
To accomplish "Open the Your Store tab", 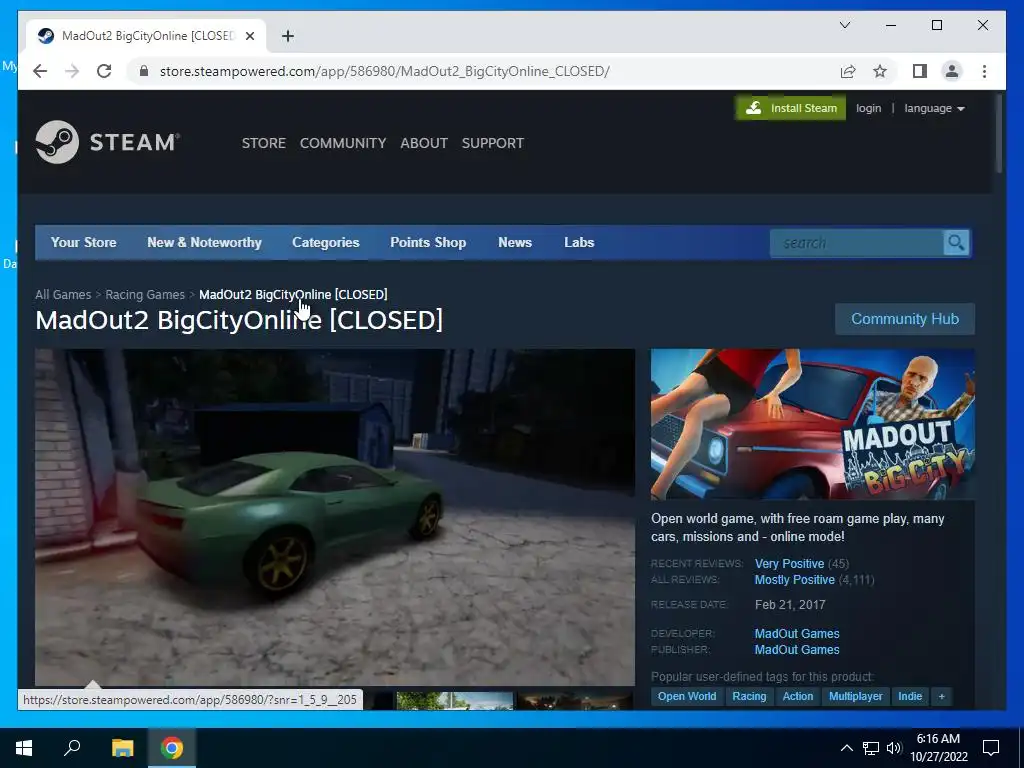I will (x=84, y=242).
